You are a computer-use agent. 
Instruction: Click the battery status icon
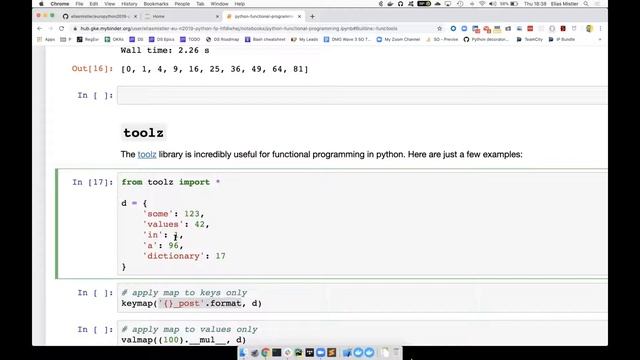click(x=514, y=4)
